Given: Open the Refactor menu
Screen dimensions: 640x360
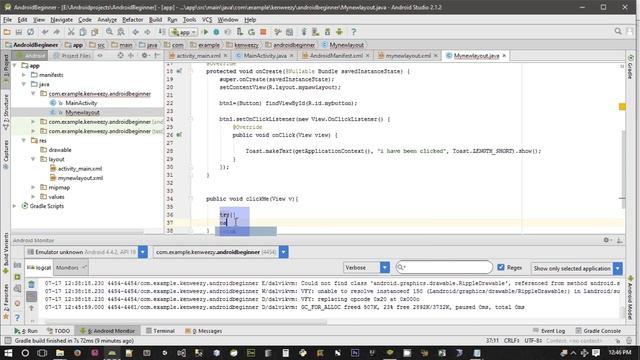Looking at the screenshot, I should point(133,20).
